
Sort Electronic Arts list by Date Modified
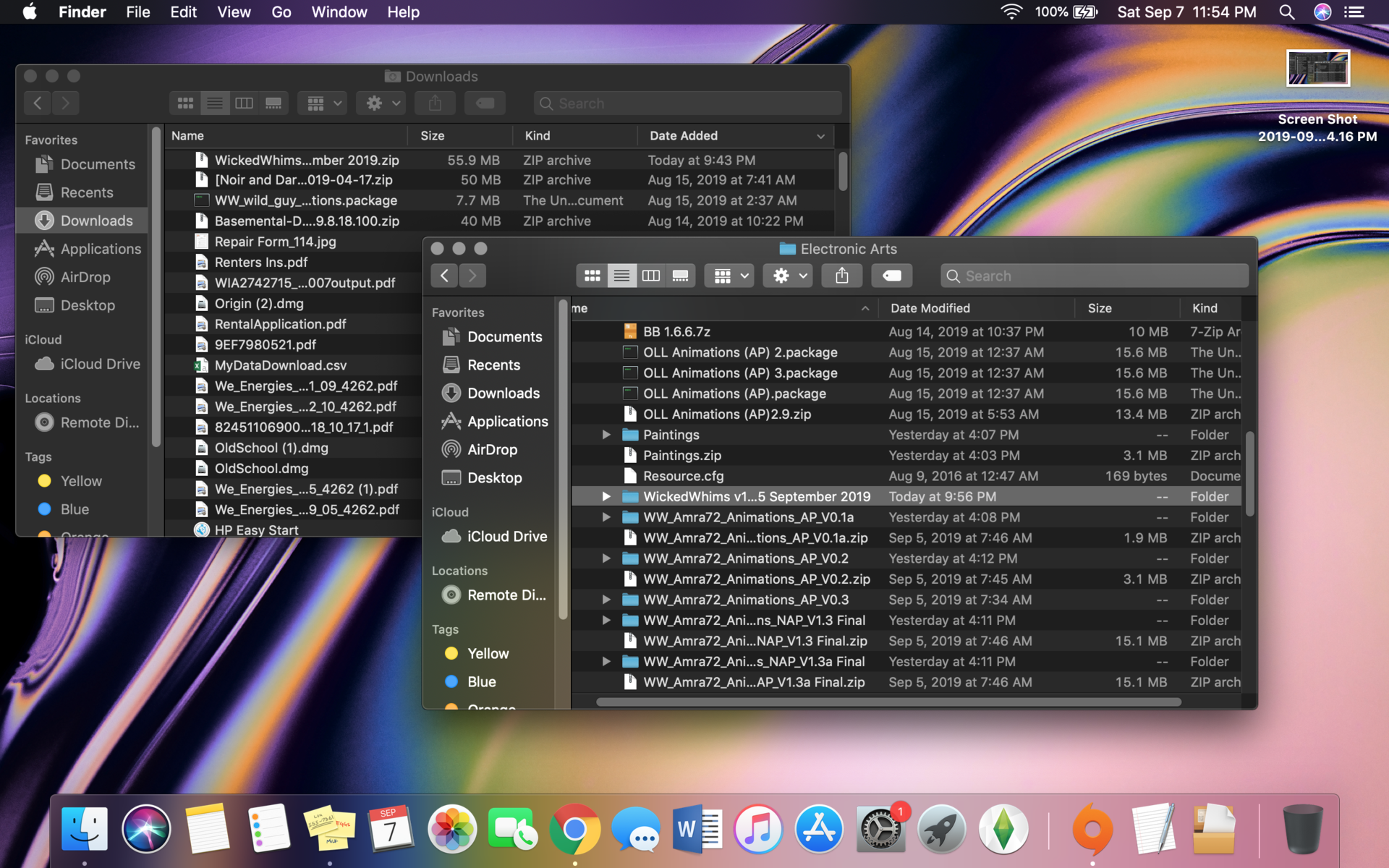(977, 308)
